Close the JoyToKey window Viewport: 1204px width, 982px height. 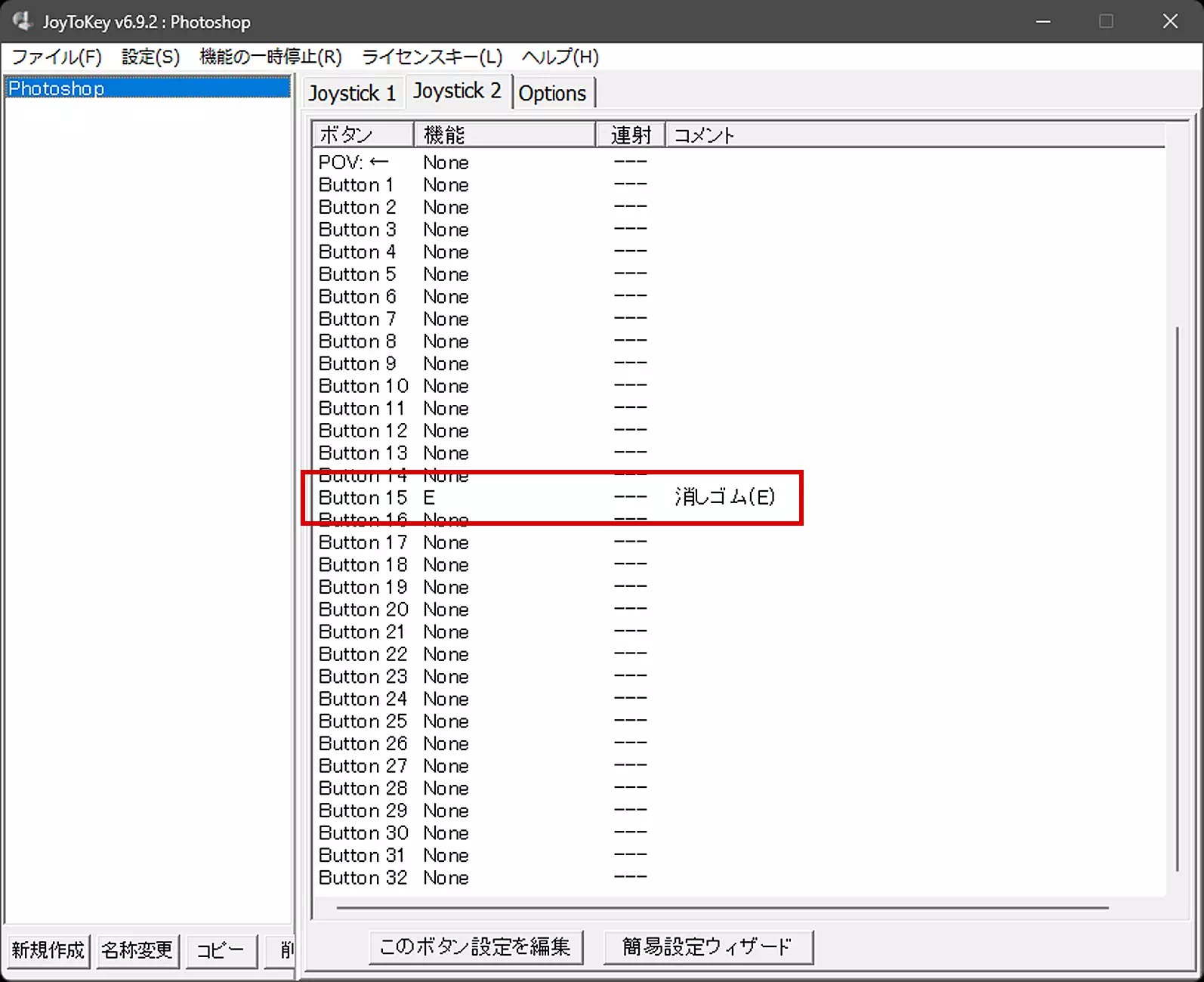[x=1170, y=21]
